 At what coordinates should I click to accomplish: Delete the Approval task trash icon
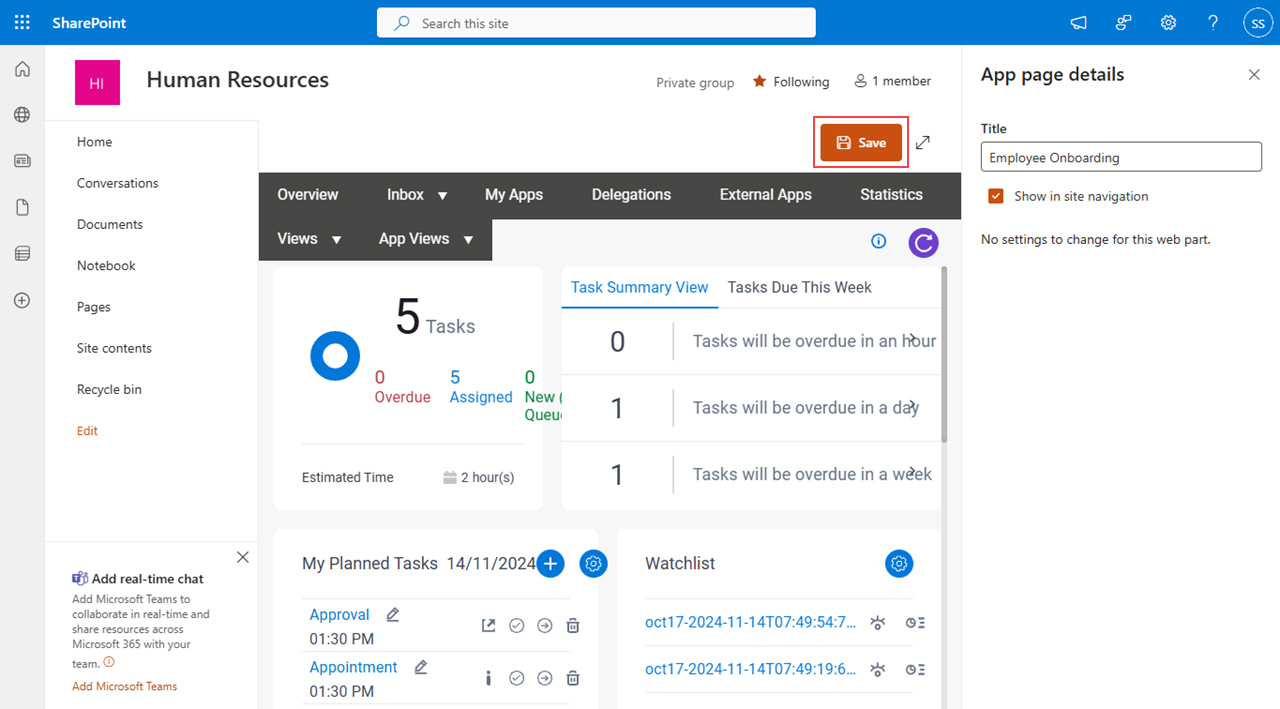coord(573,626)
